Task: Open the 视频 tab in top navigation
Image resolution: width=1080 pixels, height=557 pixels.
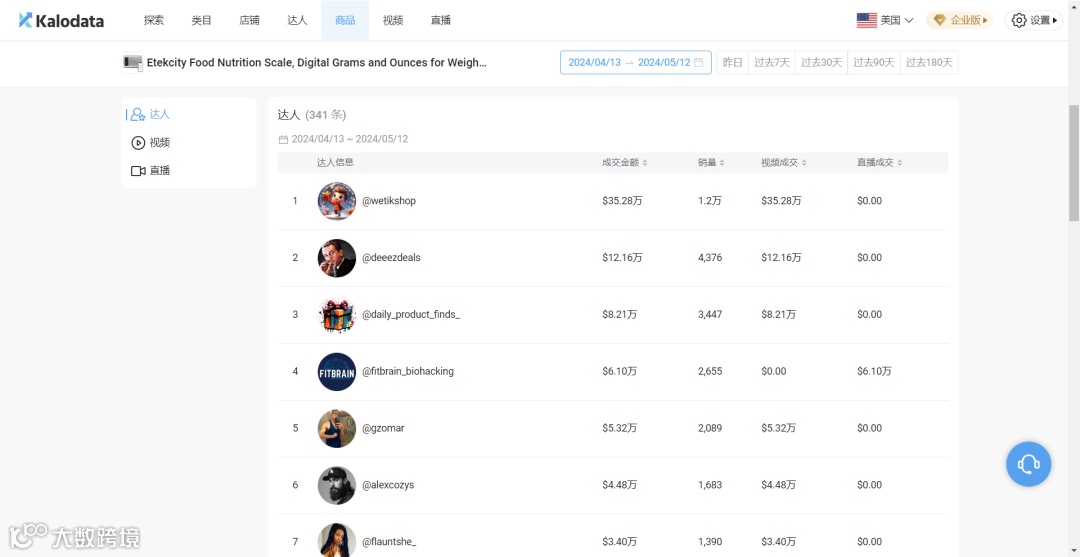Action: pyautogui.click(x=393, y=21)
